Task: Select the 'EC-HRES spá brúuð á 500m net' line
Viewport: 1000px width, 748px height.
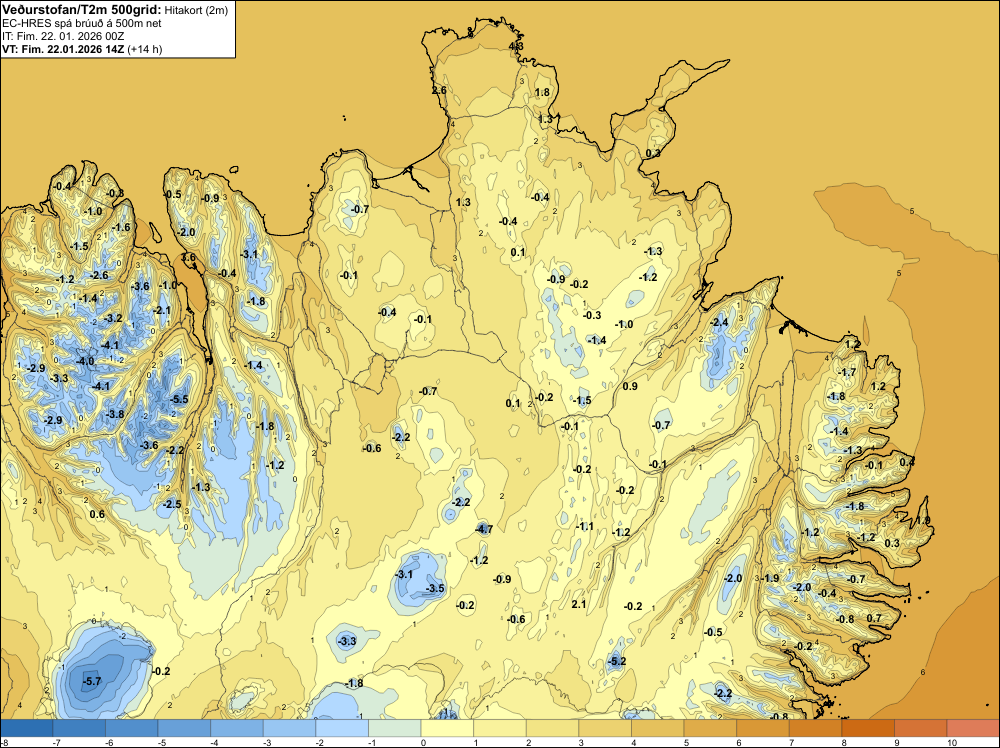Action: [x=82, y=23]
